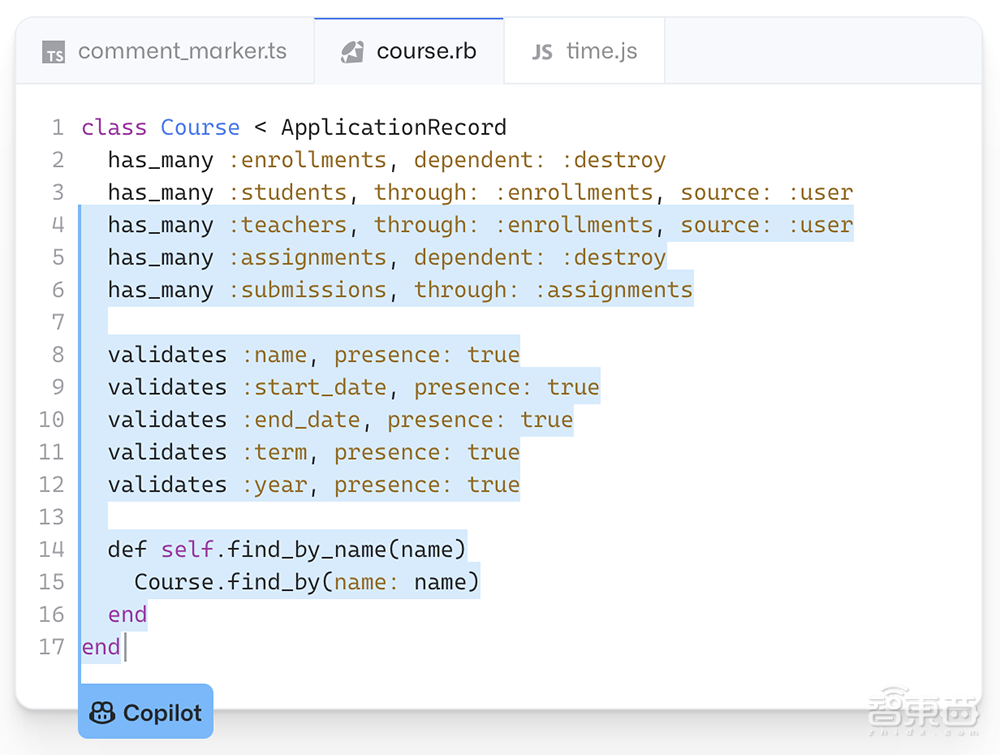Screen dimensions: 1000x755
Task: Click the Course class name on line 1
Action: click(200, 128)
